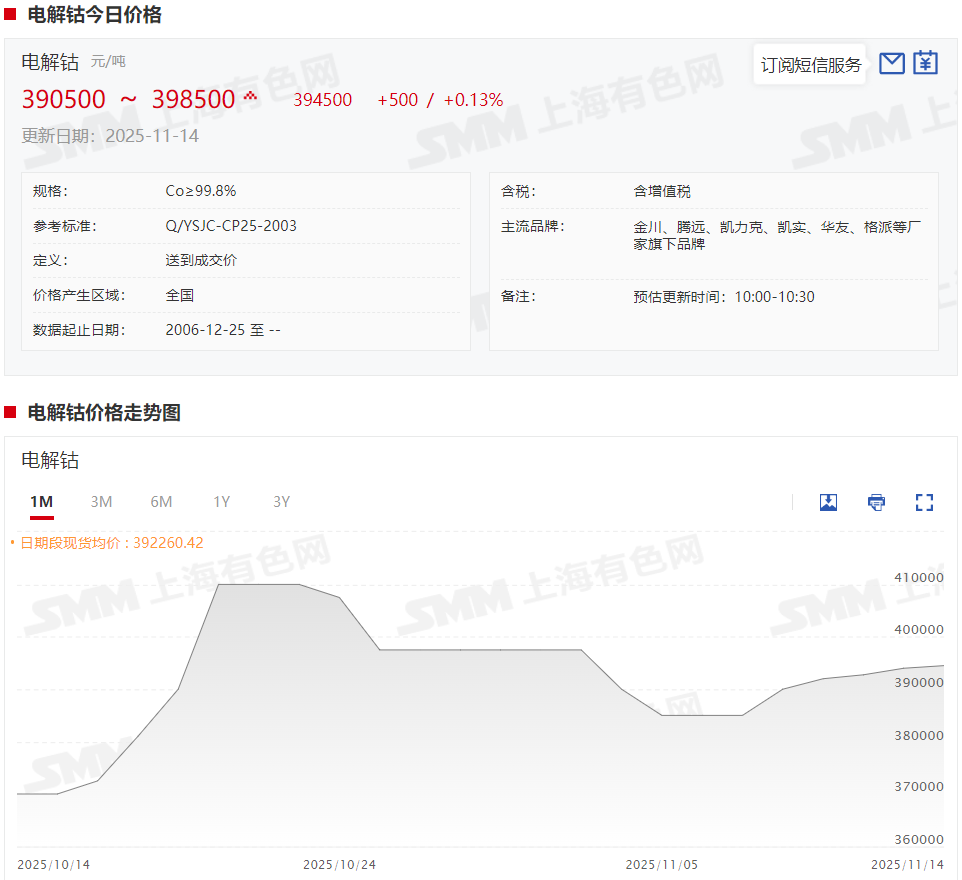
Task: Switch chart to 3M range
Action: click(101, 502)
